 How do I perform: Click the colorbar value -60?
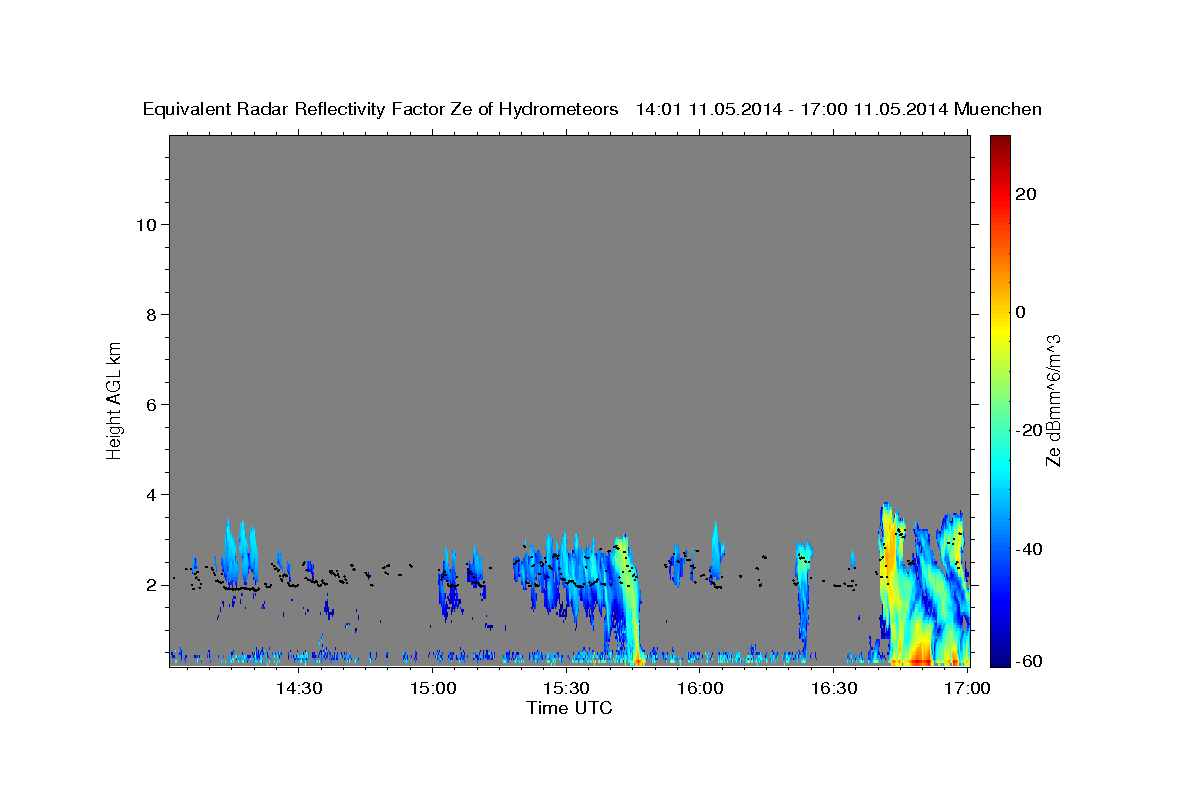pyautogui.click(x=1029, y=662)
